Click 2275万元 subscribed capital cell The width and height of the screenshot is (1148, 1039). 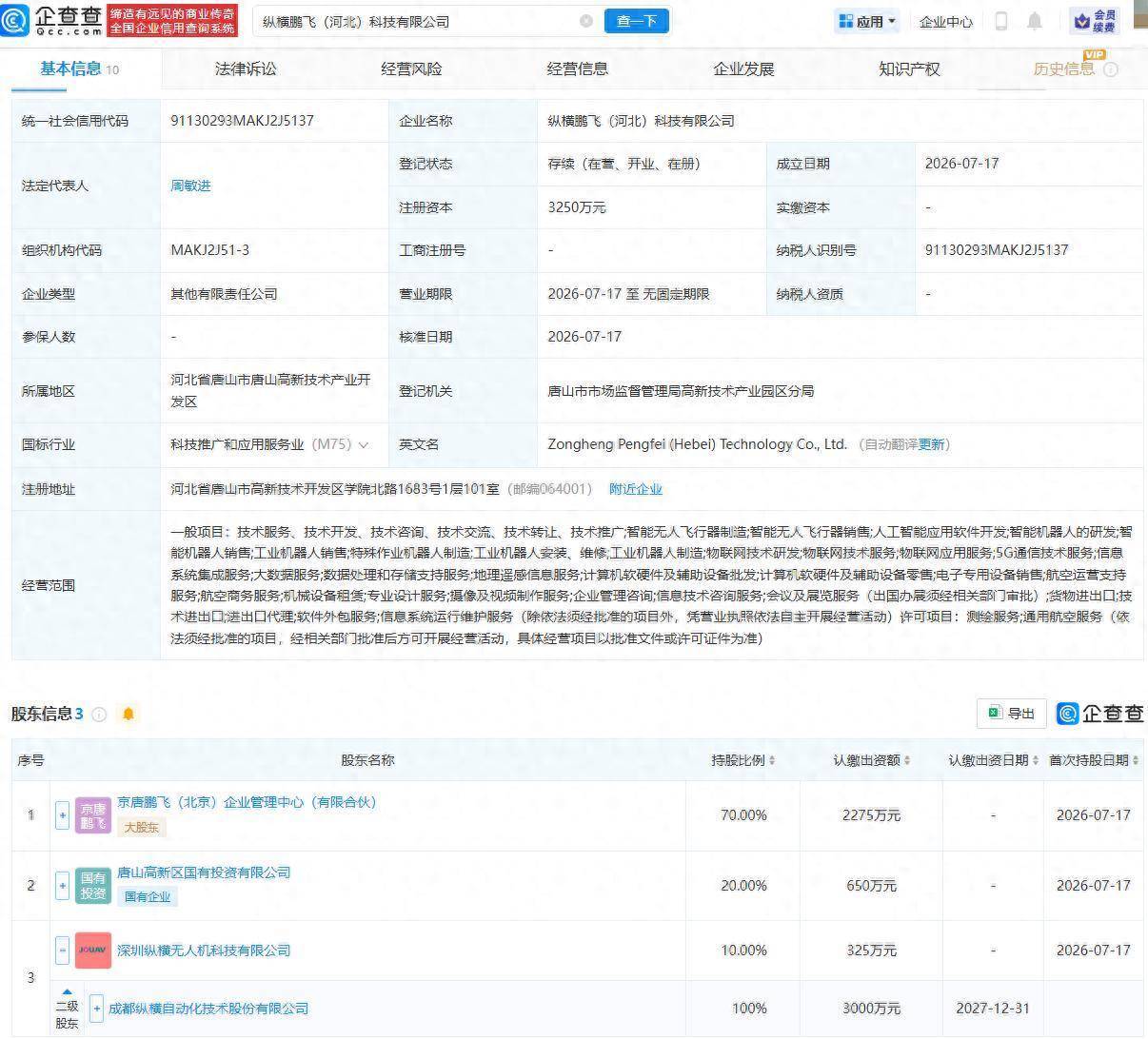[x=871, y=815]
